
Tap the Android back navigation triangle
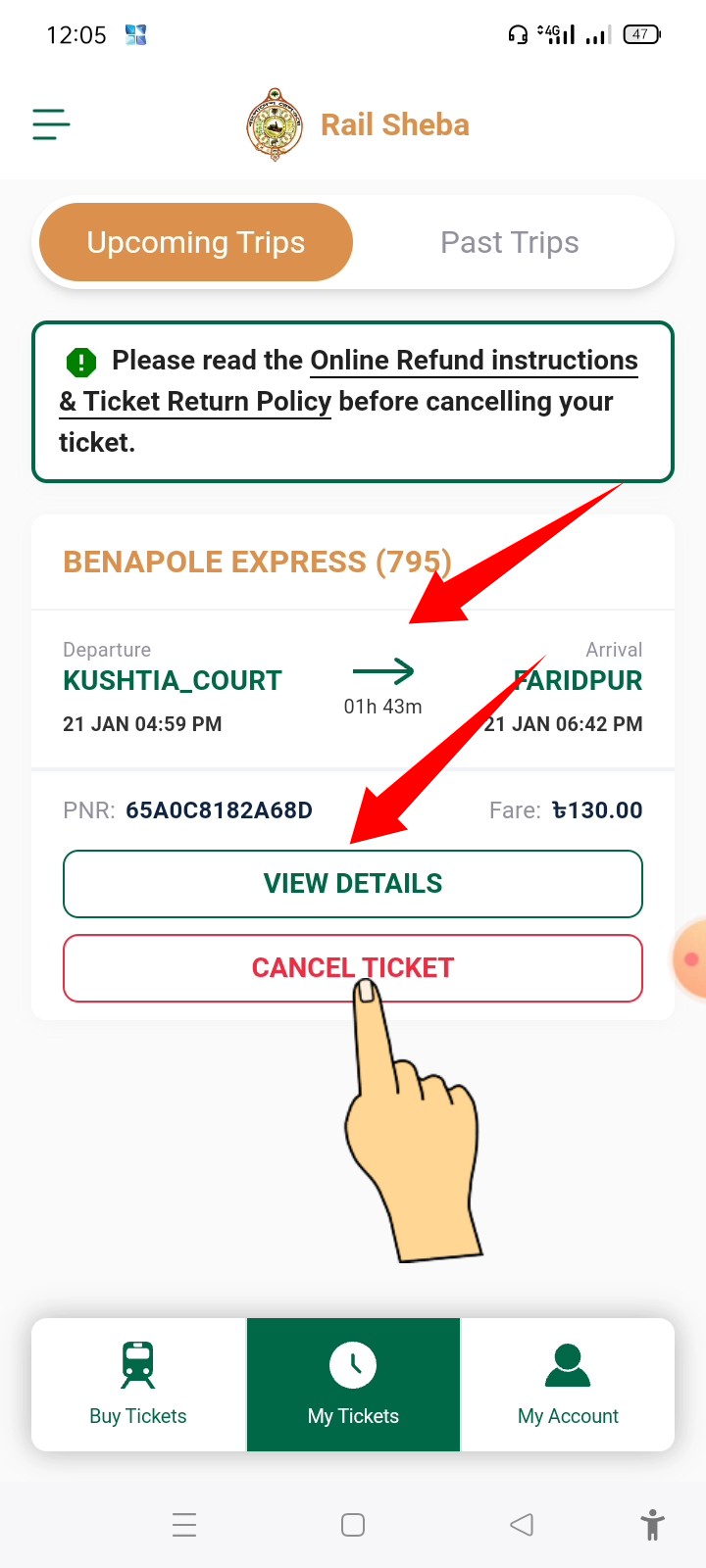(x=522, y=1525)
